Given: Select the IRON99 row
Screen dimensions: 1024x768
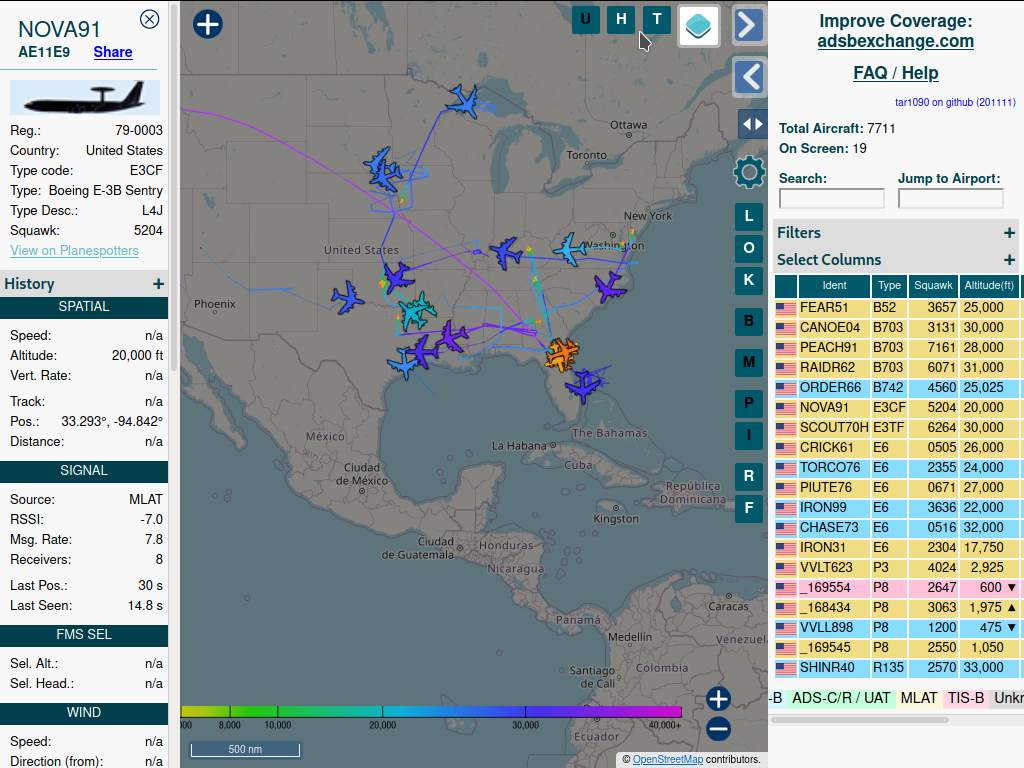Looking at the screenshot, I should tap(899, 507).
